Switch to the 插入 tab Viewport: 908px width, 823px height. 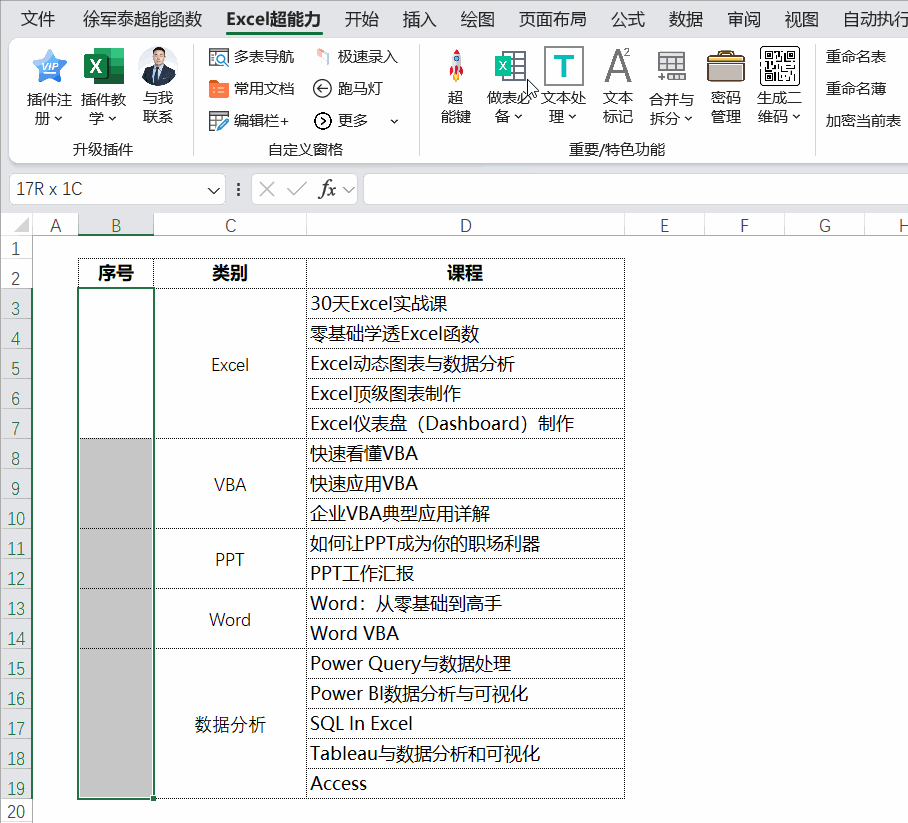(x=419, y=19)
